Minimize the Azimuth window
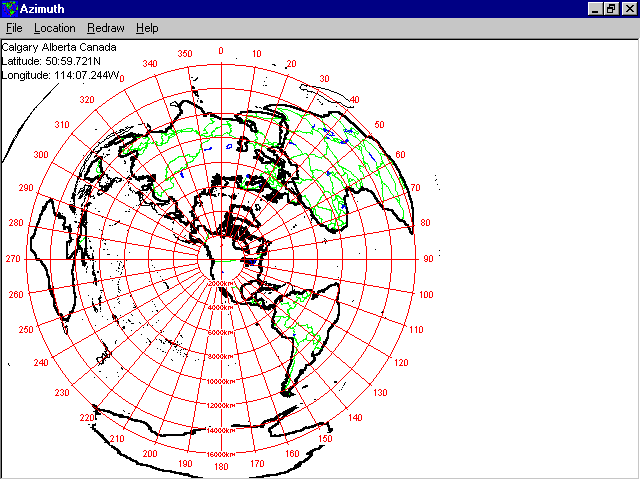Image resolution: width=640 pixels, height=480 pixels. point(595,8)
